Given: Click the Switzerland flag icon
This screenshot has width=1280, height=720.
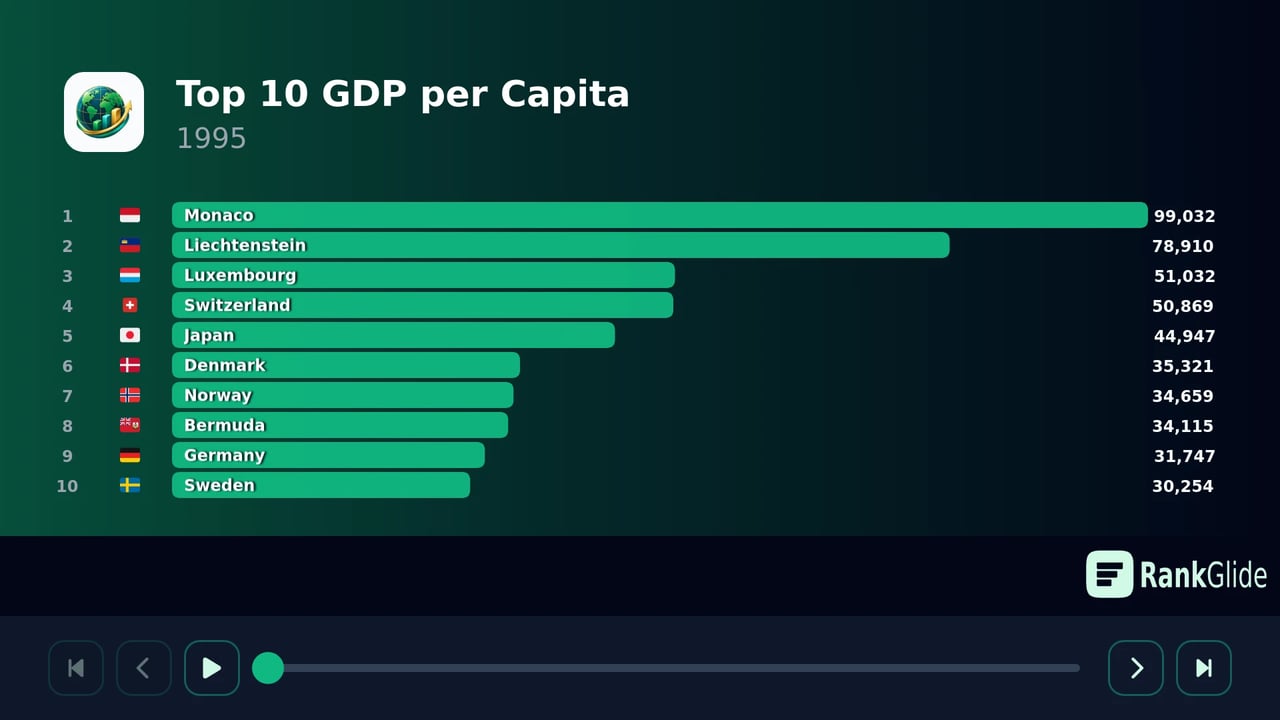Looking at the screenshot, I should 130,305.
